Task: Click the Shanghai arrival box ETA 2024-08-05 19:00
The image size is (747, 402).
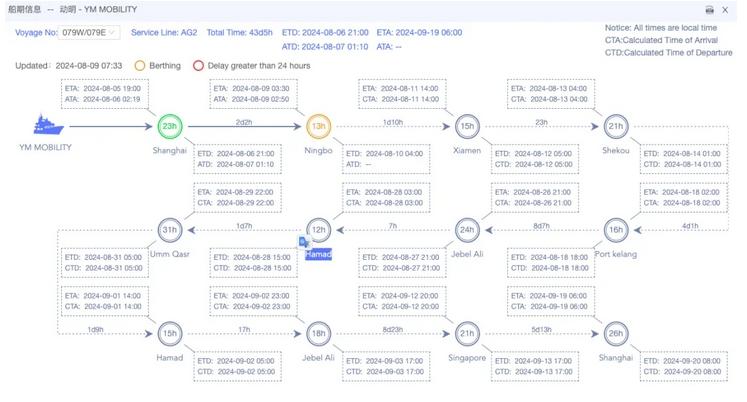Action: (x=104, y=94)
